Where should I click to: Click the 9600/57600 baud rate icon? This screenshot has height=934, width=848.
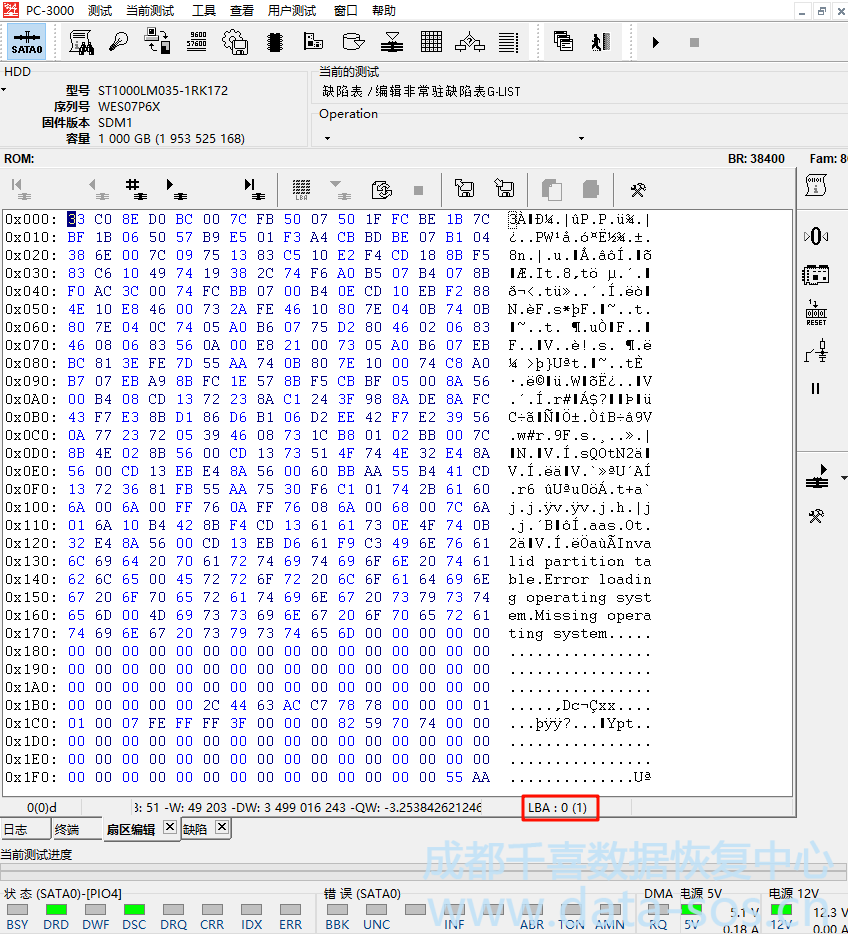(197, 42)
